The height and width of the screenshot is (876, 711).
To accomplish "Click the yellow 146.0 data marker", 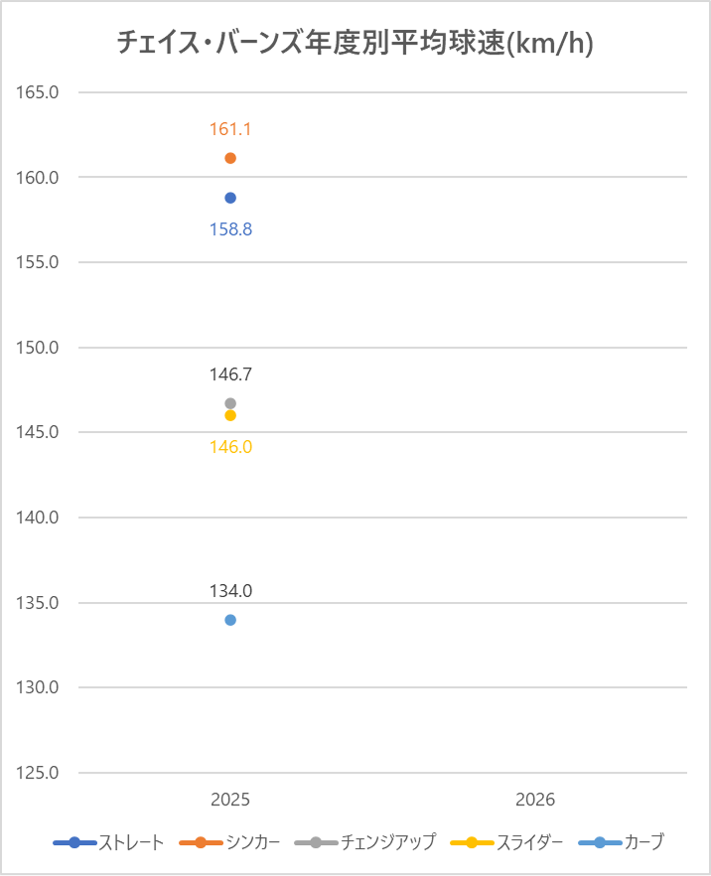I will pos(230,415).
